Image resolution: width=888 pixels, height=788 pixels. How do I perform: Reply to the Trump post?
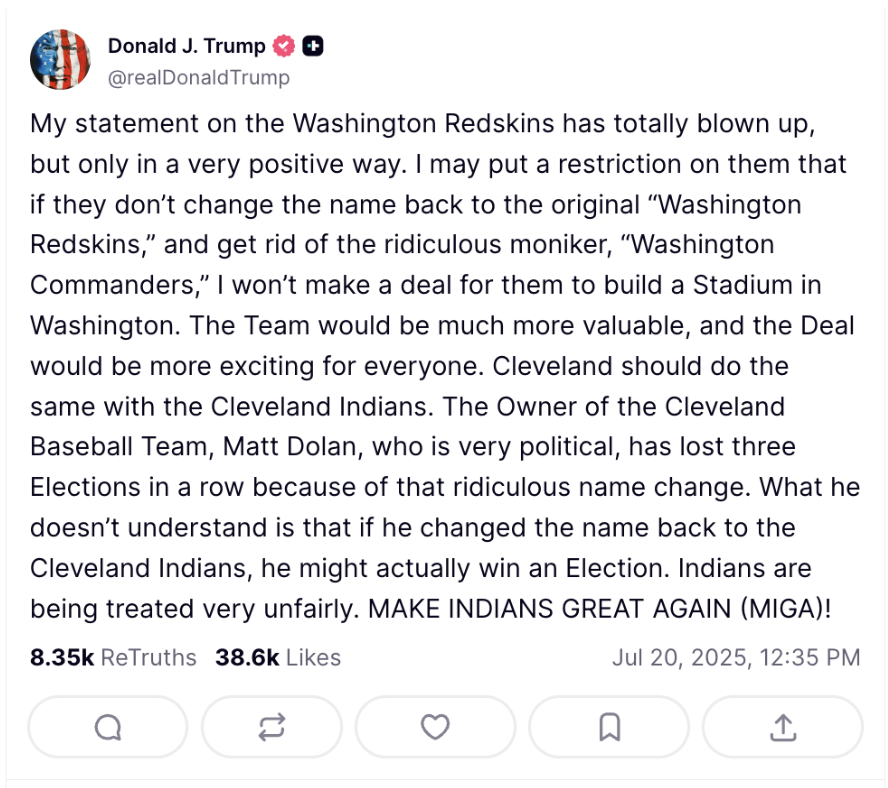[x=108, y=727]
